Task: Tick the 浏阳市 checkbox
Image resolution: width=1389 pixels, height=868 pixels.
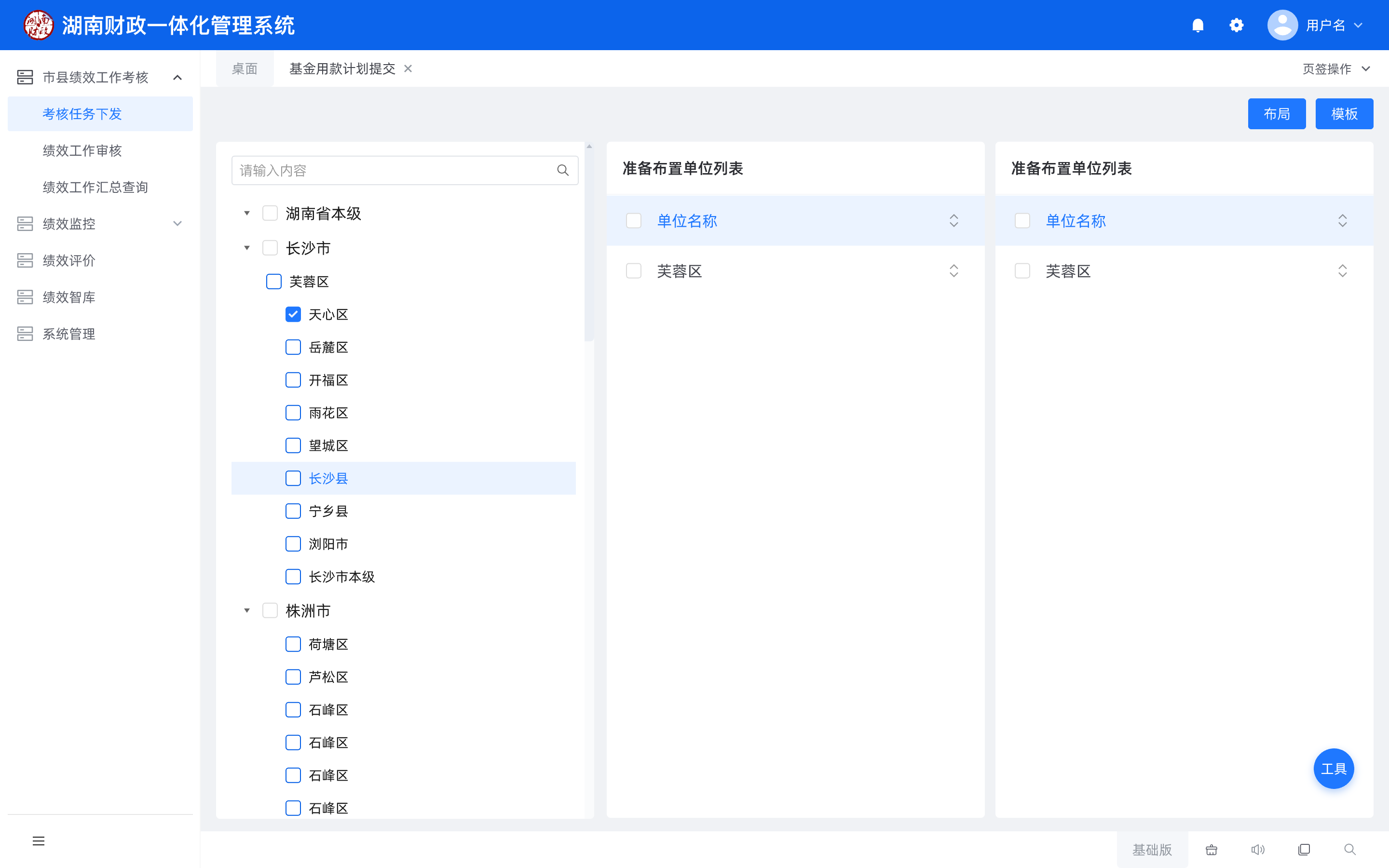Action: click(x=293, y=543)
